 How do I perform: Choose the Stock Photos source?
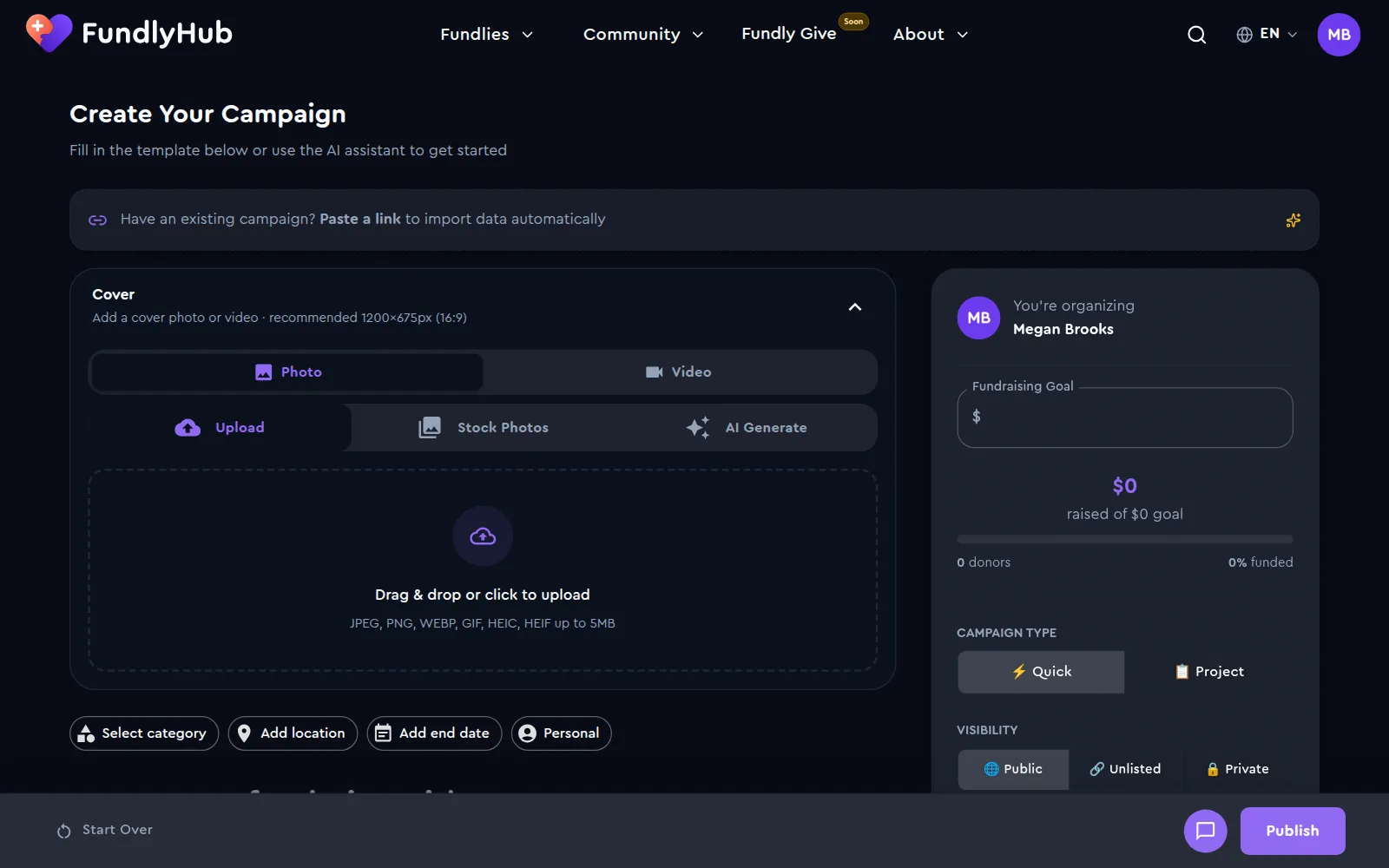click(484, 428)
